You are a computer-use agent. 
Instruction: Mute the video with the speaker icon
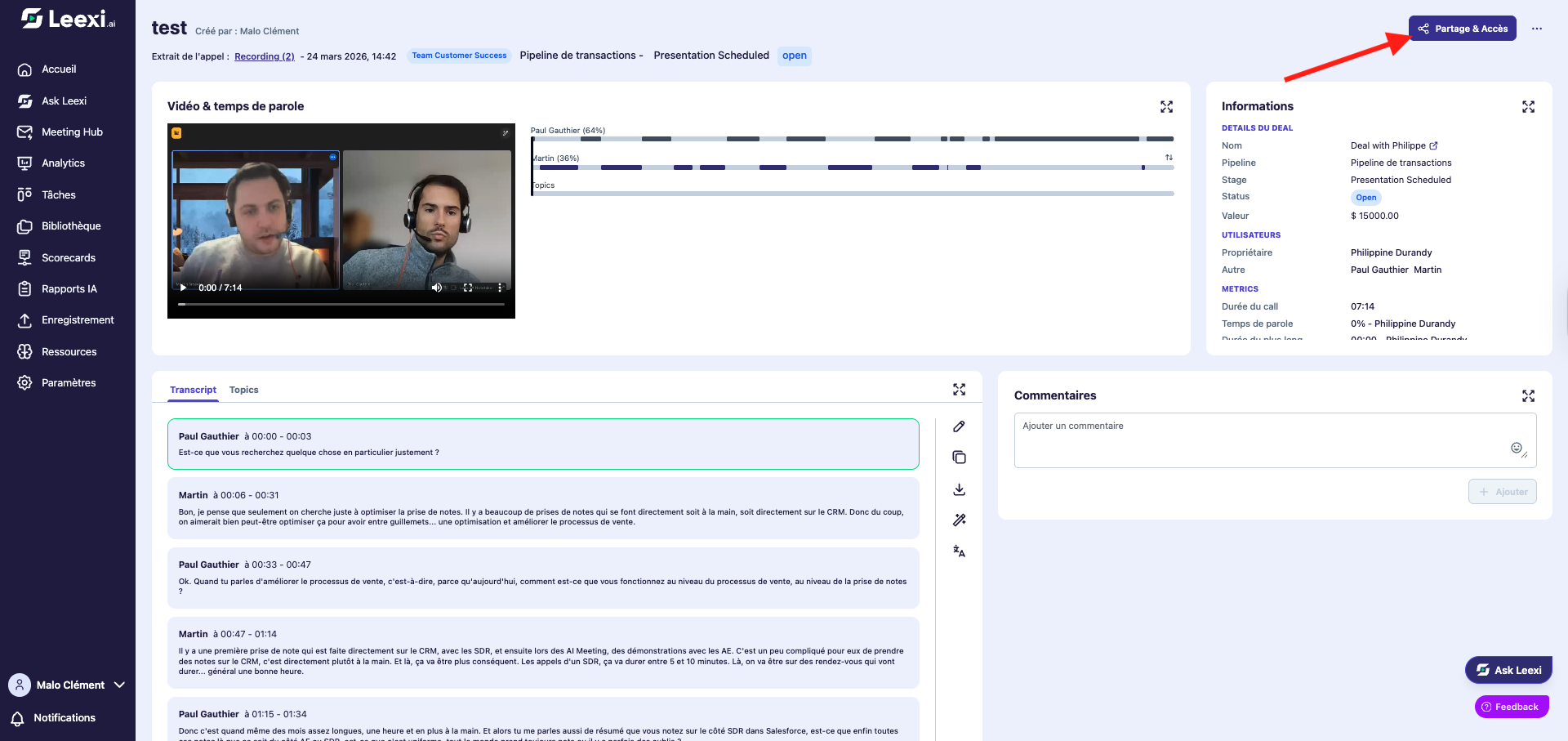[x=436, y=288]
